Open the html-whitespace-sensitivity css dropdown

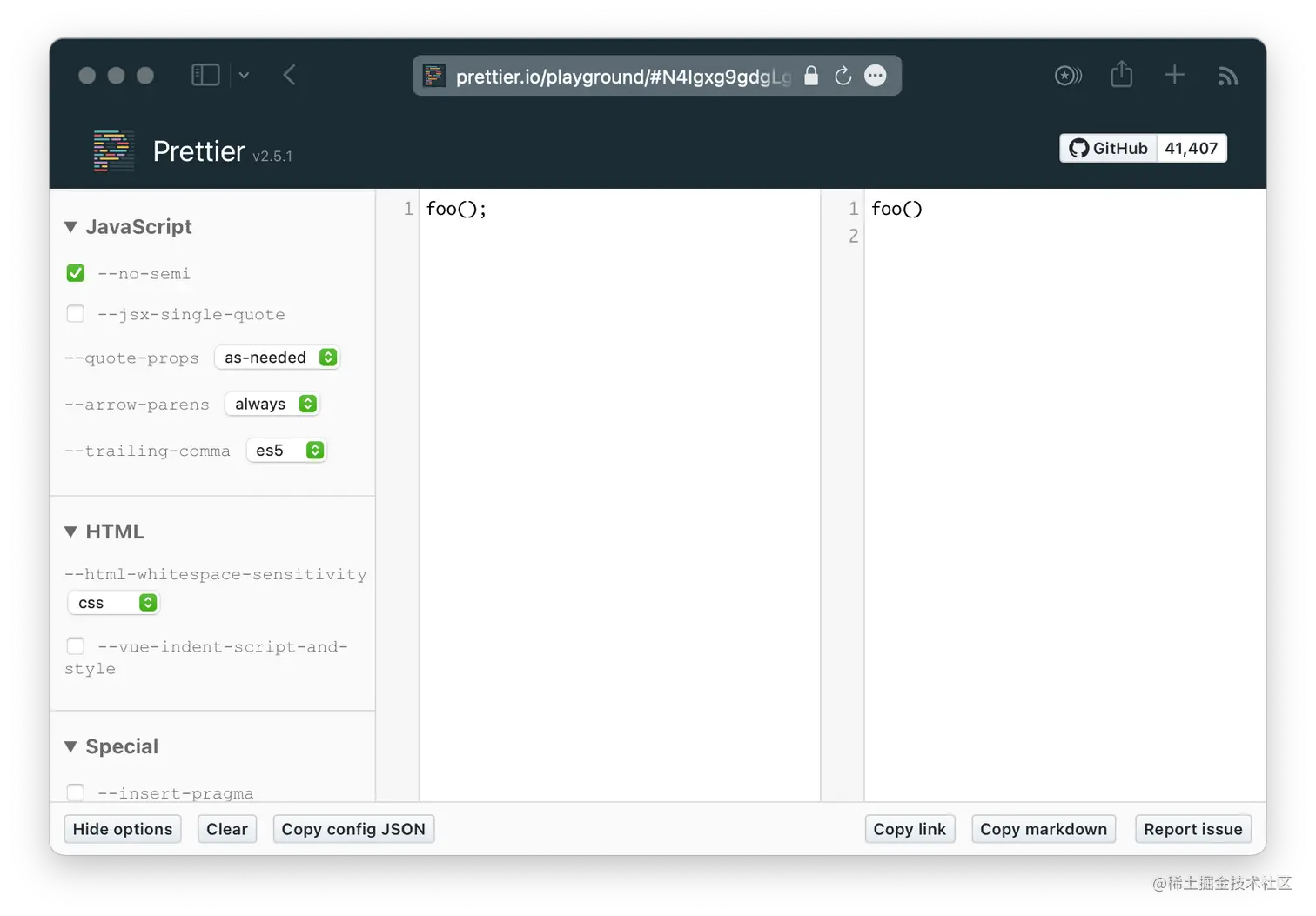pos(113,603)
